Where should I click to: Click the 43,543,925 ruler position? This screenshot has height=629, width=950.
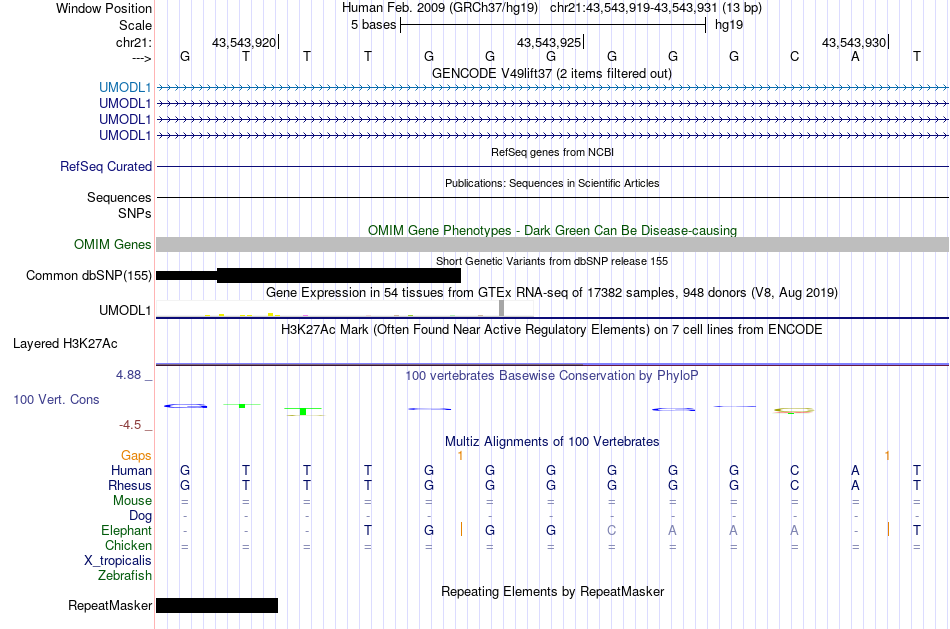coord(548,42)
